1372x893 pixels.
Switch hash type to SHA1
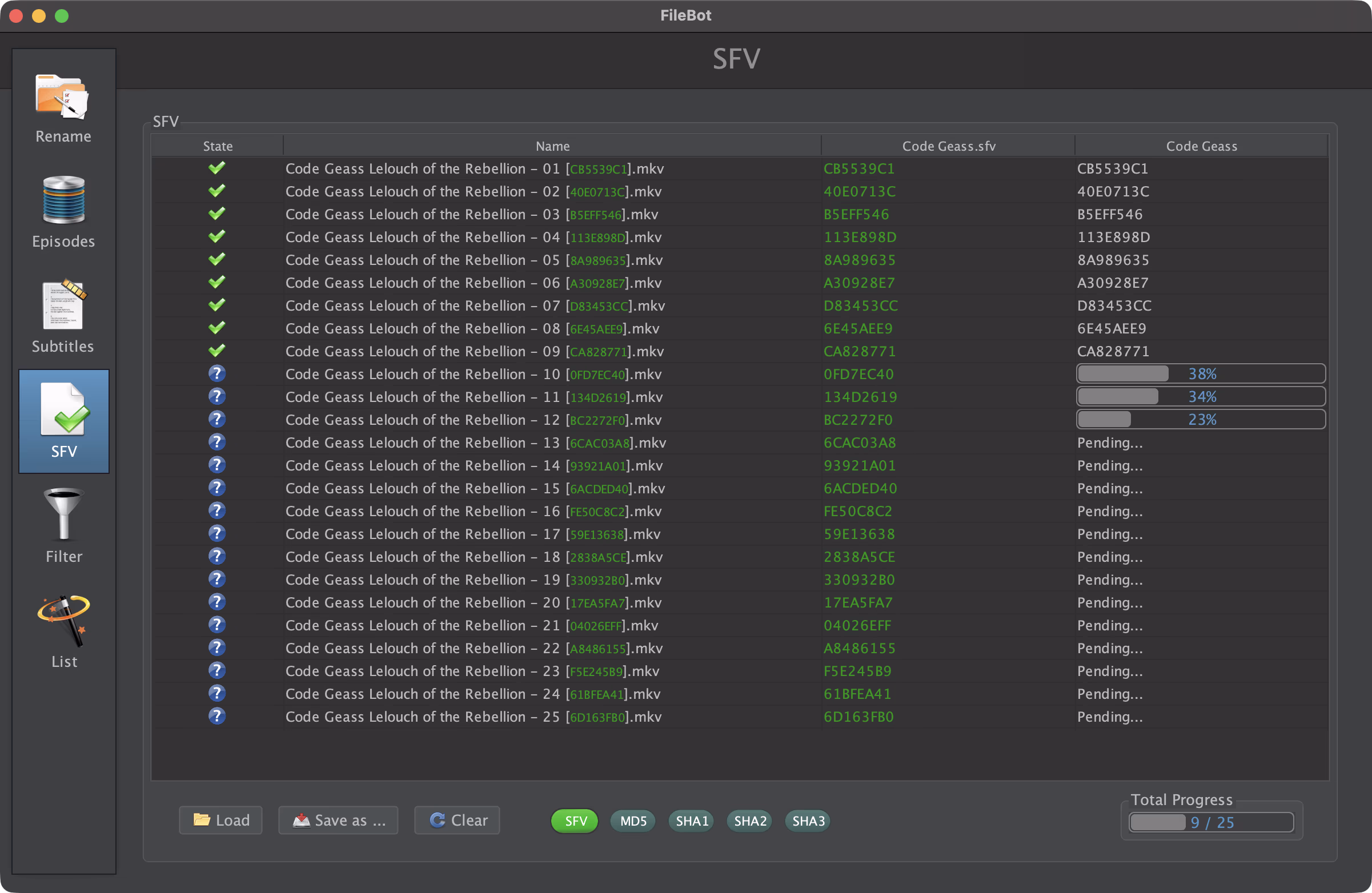pyautogui.click(x=691, y=820)
